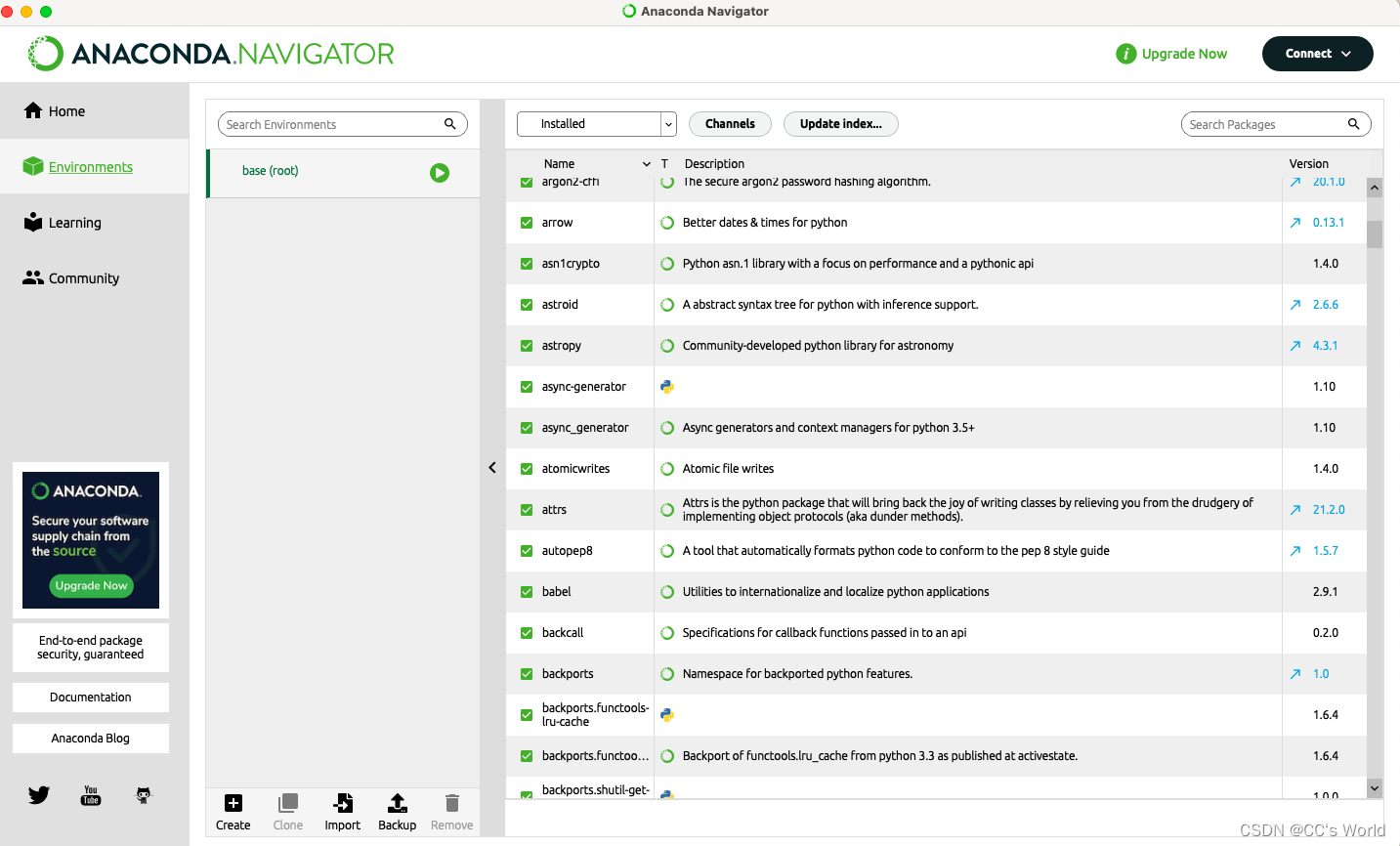Open the Documentation link
This screenshot has width=1400, height=846.
[91, 698]
